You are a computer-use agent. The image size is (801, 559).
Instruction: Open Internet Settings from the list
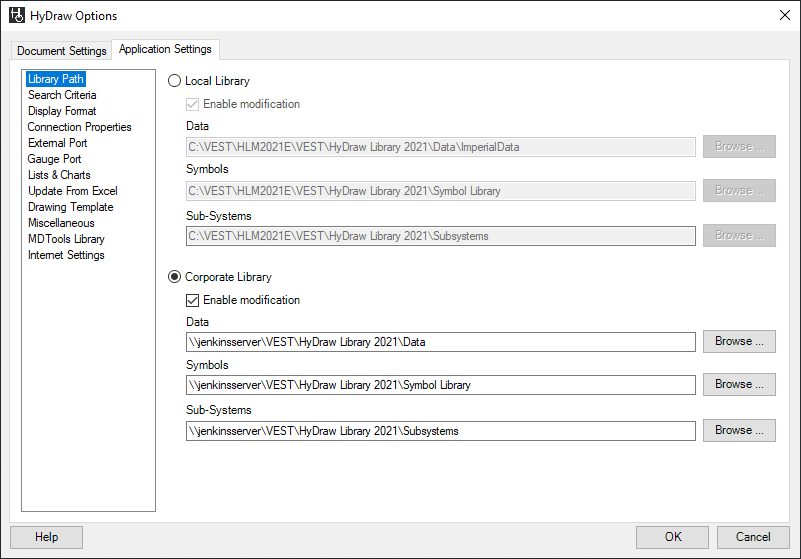coord(66,255)
